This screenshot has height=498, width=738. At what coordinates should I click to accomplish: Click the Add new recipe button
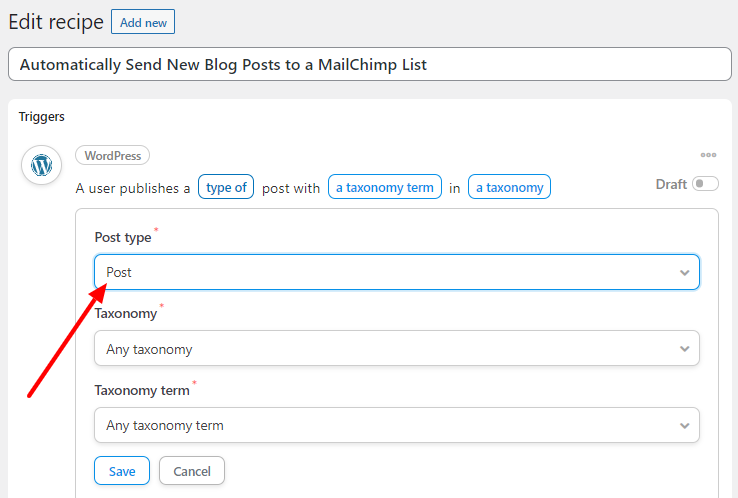(x=143, y=22)
